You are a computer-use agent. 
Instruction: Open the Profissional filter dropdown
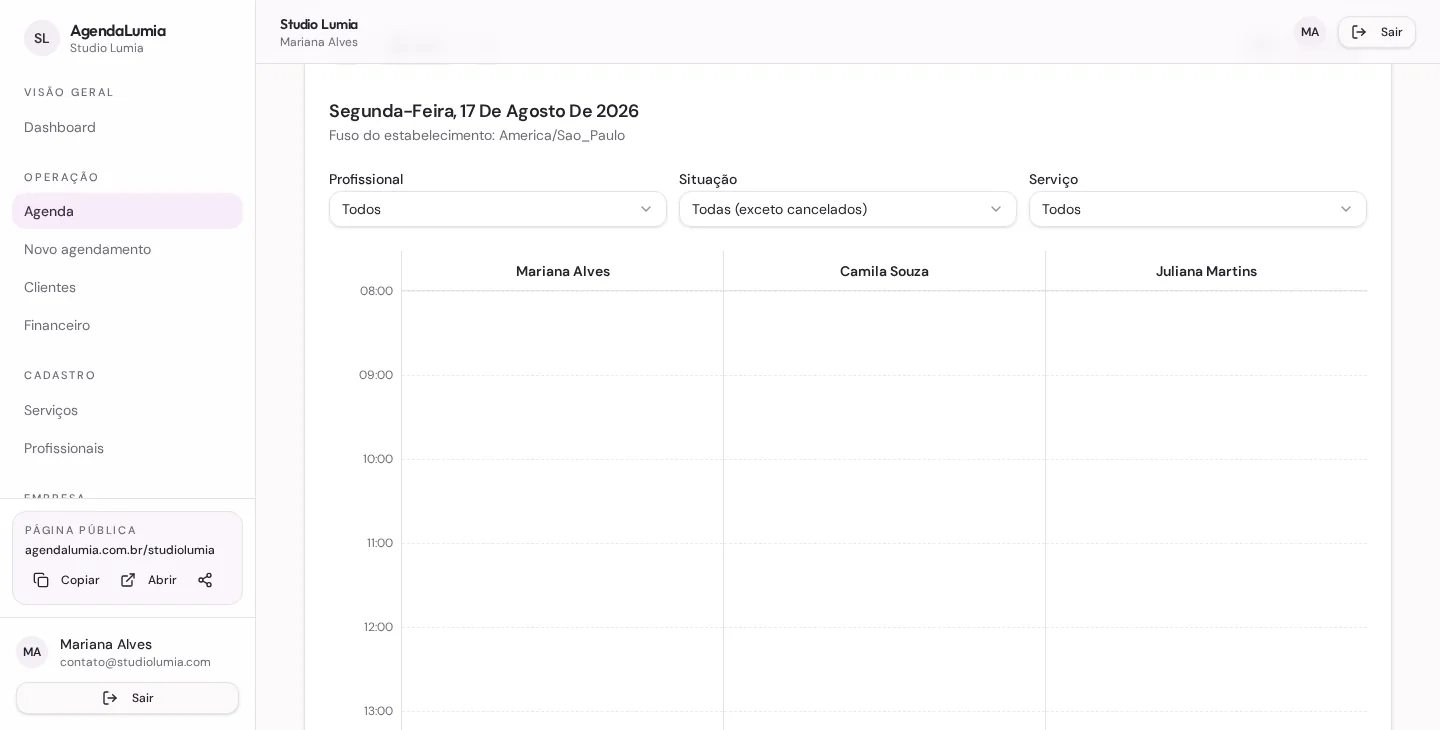(x=498, y=209)
